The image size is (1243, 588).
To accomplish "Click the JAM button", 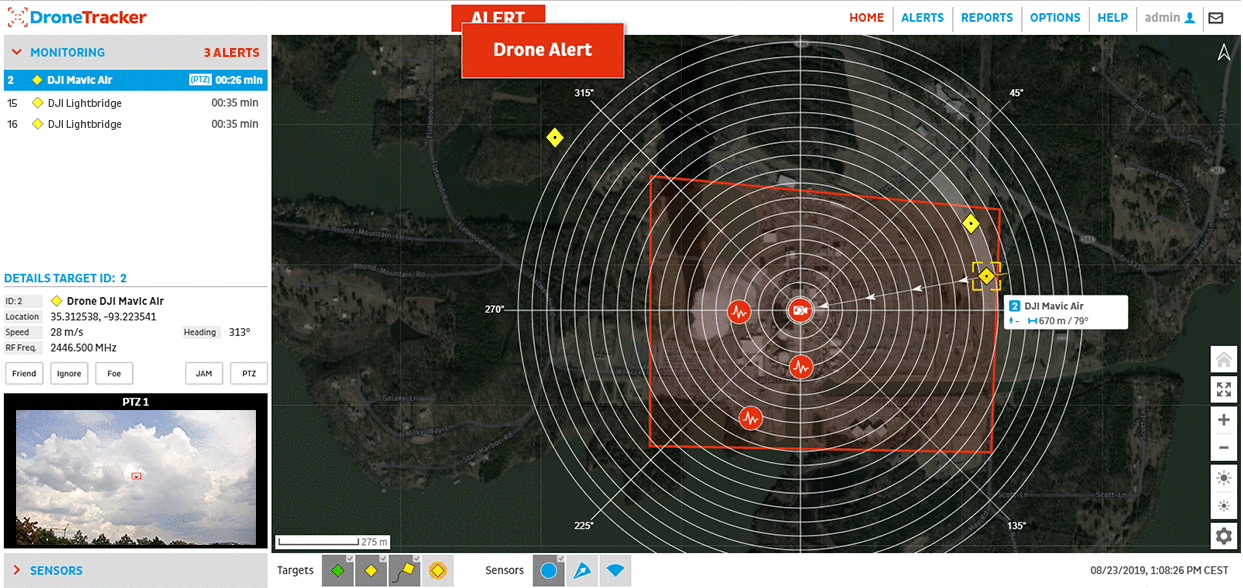I will (204, 373).
